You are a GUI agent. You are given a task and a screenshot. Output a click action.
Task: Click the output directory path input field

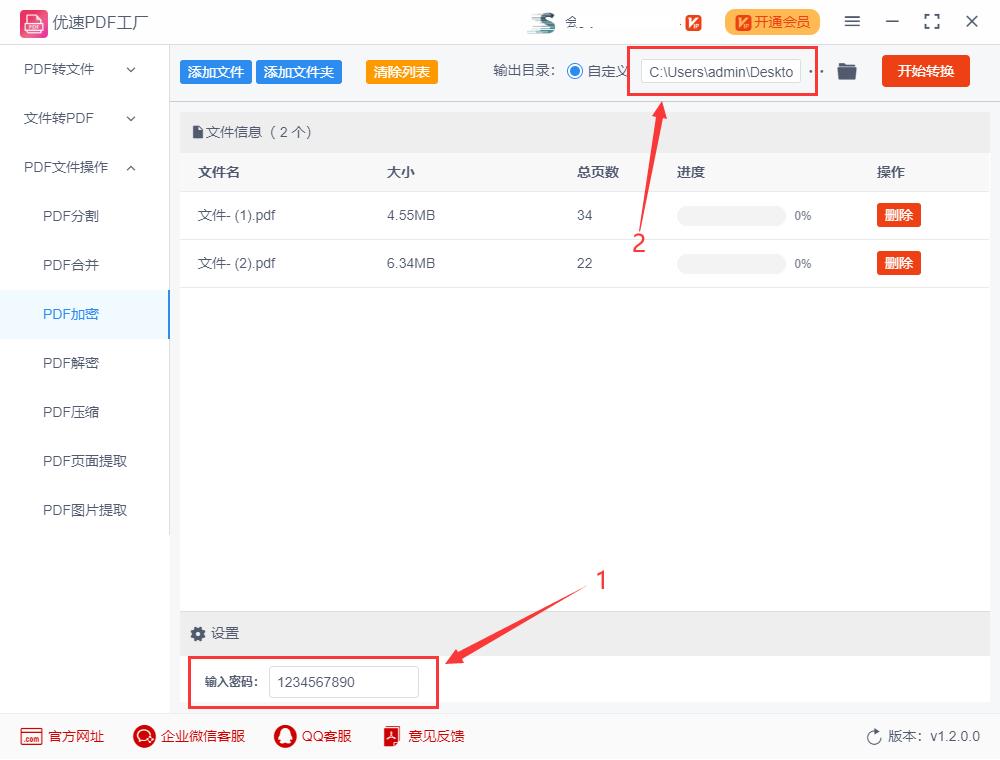click(722, 71)
